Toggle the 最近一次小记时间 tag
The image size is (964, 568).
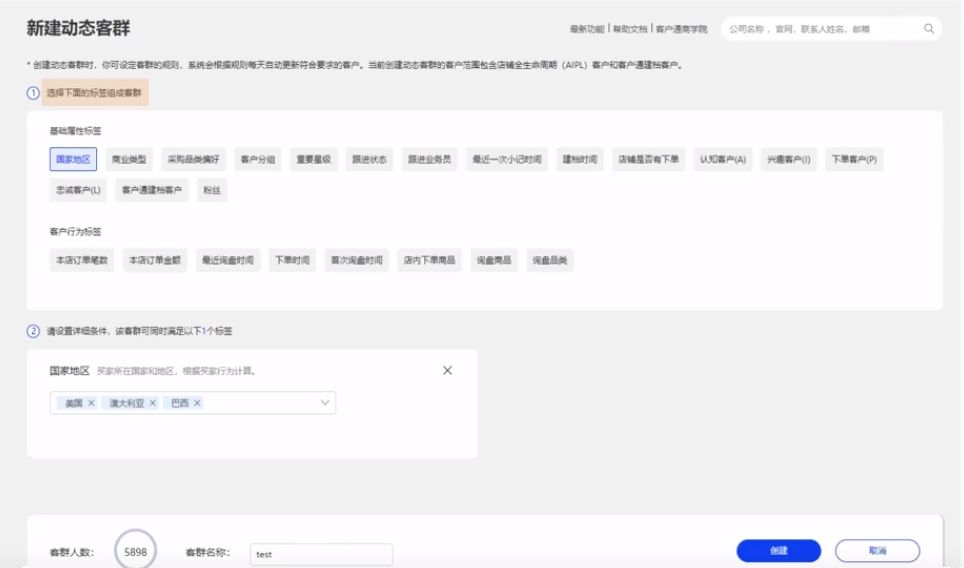(x=507, y=159)
